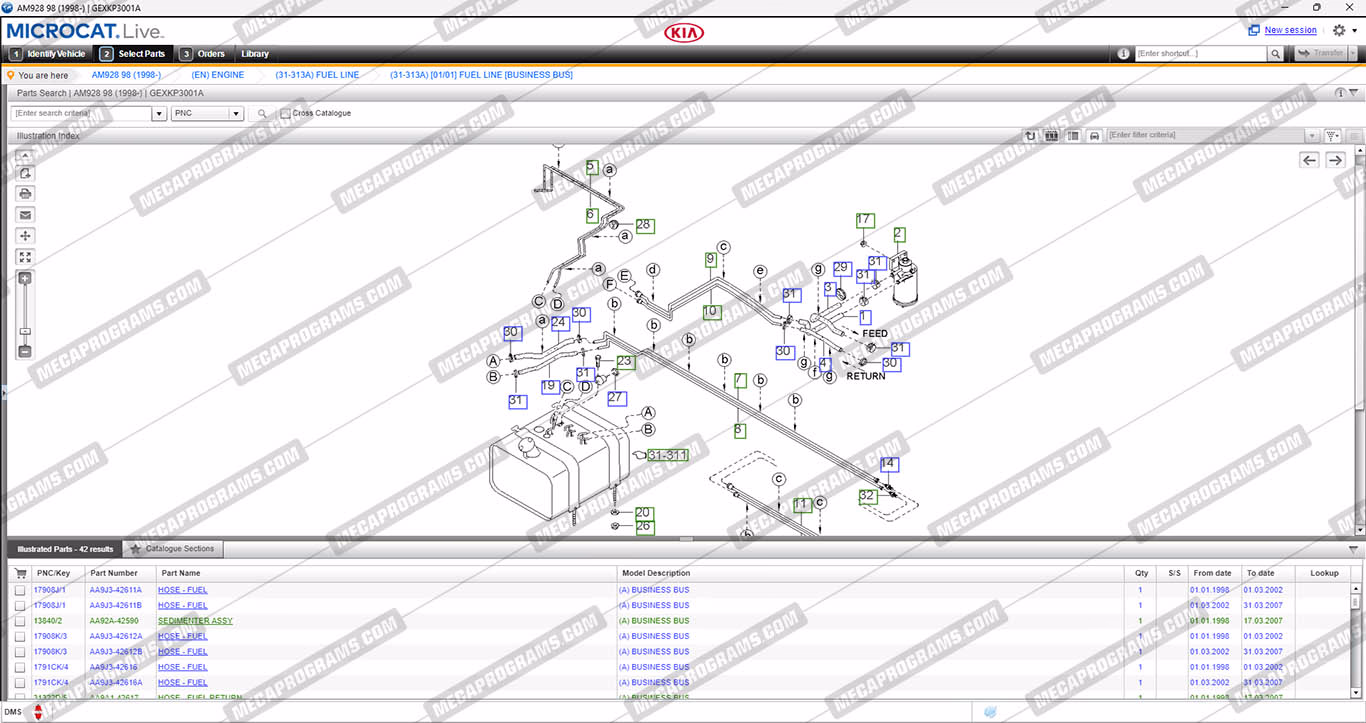Collapse the parts list panel triangle
1366x723 pixels.
pos(1353,549)
